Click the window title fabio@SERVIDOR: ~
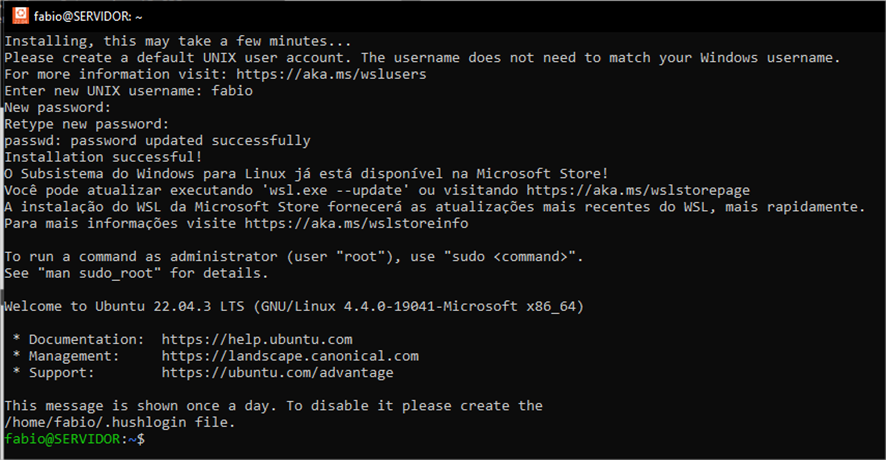The image size is (886, 460). (x=88, y=17)
